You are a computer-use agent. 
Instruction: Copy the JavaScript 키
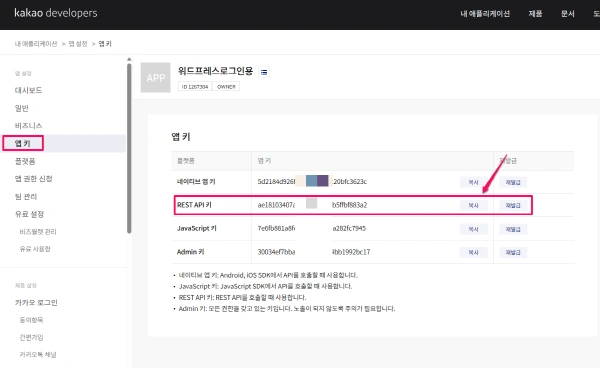pyautogui.click(x=473, y=229)
